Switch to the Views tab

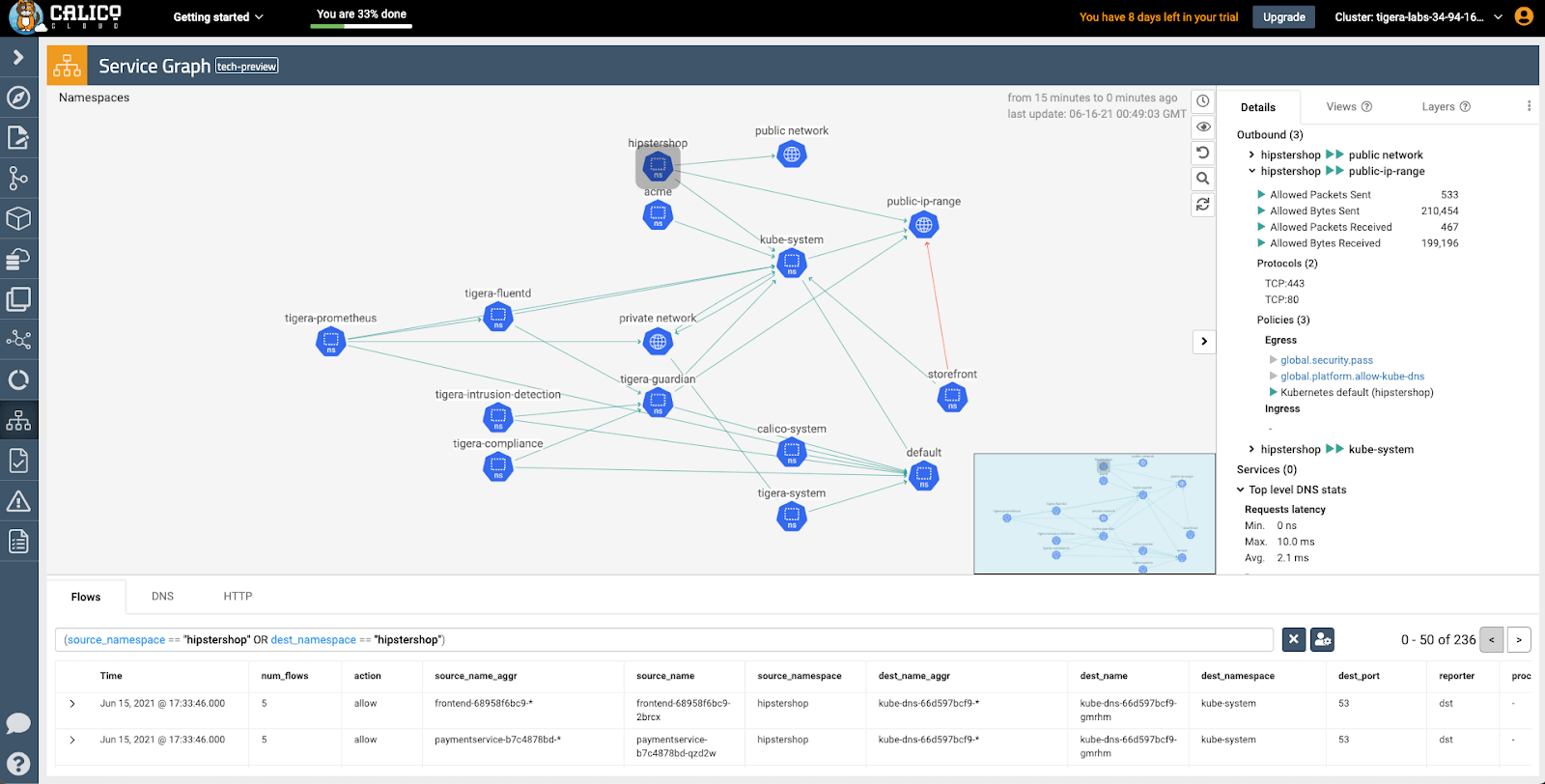[x=1349, y=107]
